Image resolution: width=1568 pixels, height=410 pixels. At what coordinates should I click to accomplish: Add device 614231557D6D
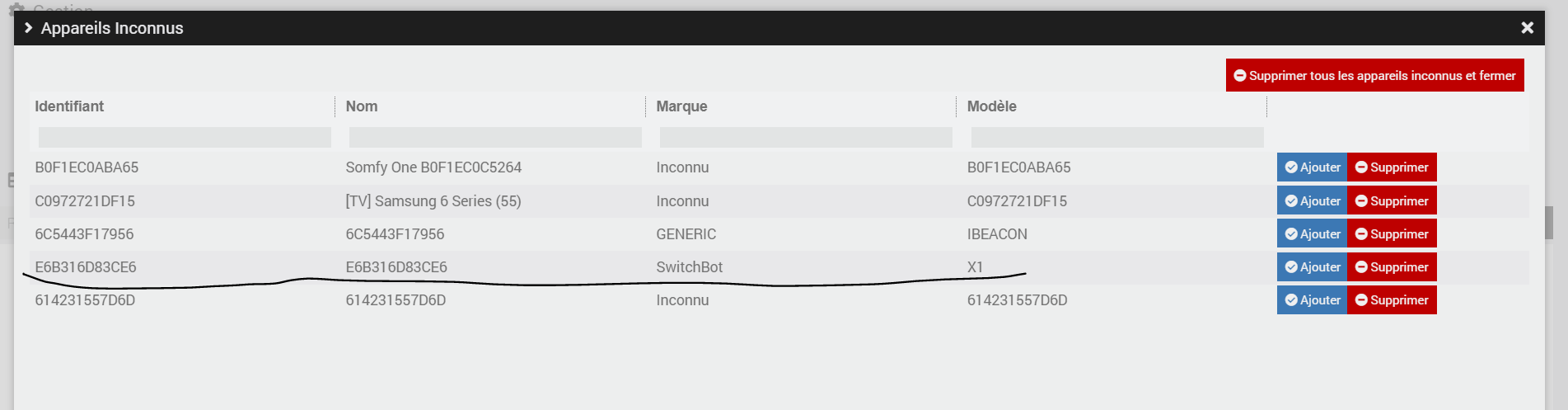[1312, 299]
